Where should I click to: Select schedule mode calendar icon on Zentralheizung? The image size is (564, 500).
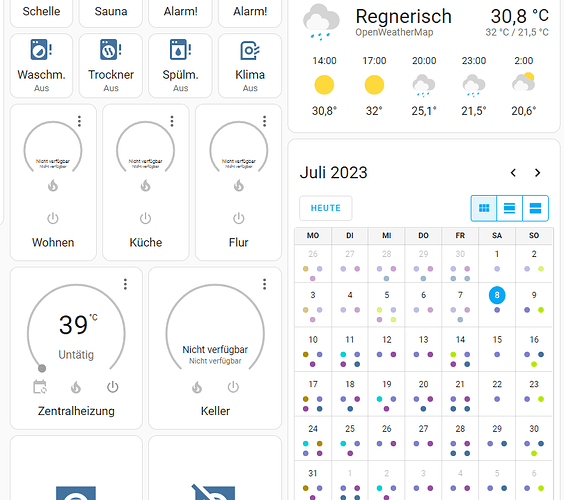coord(40,387)
